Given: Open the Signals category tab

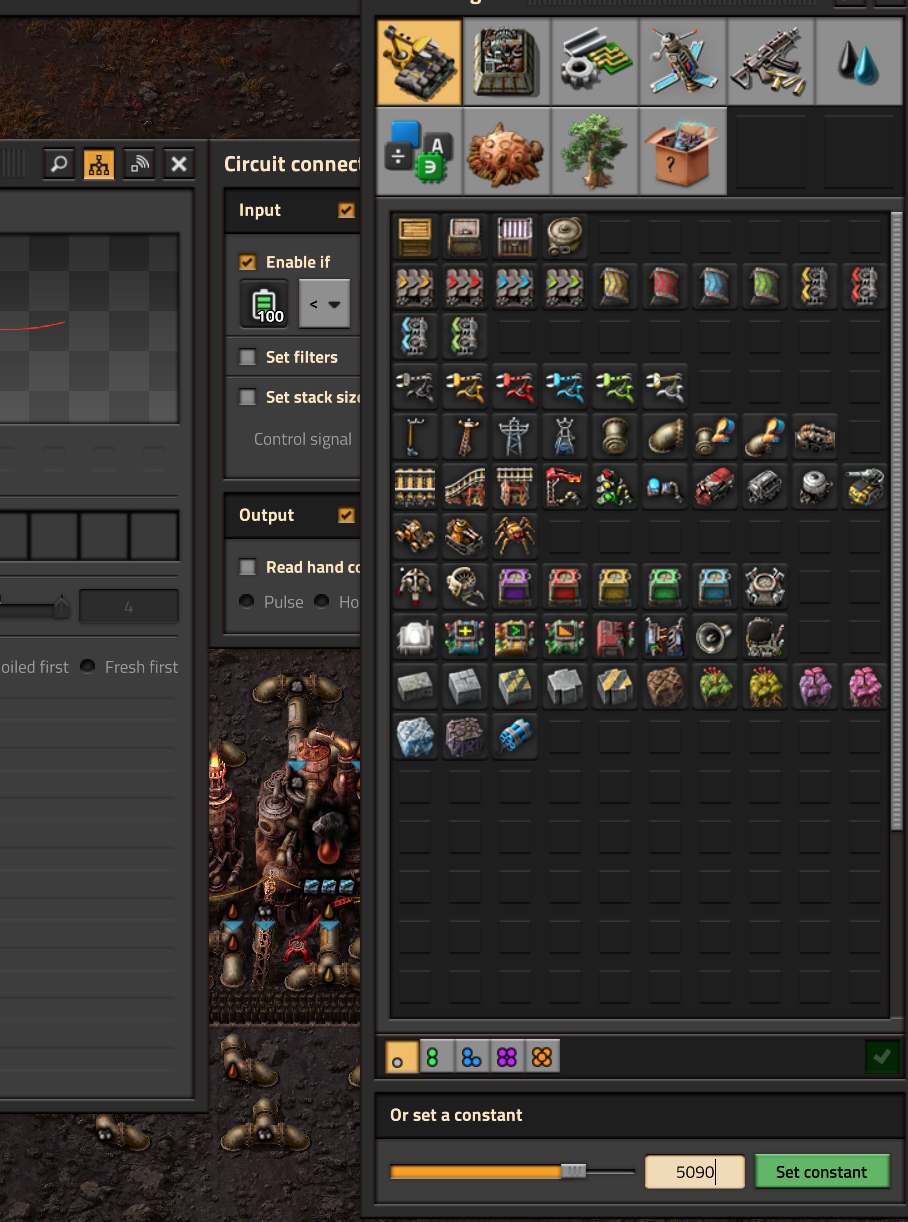Looking at the screenshot, I should point(419,151).
